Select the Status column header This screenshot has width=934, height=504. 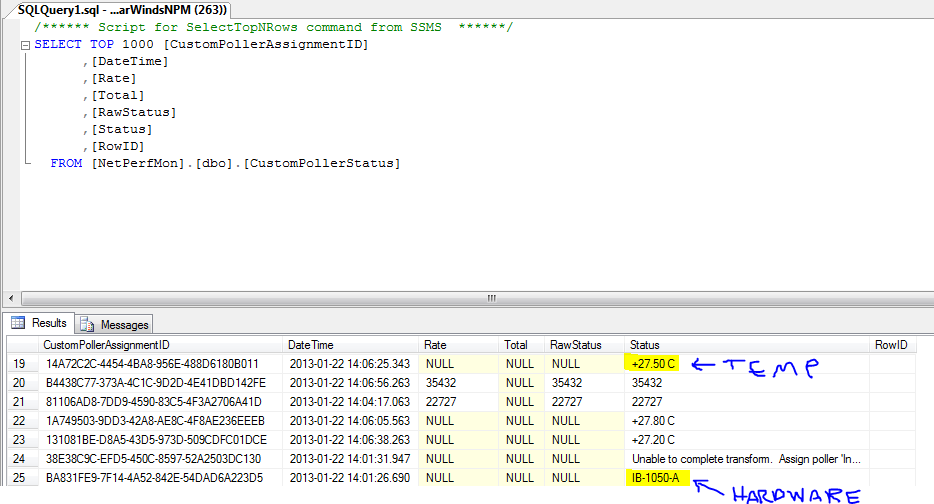[746, 345]
